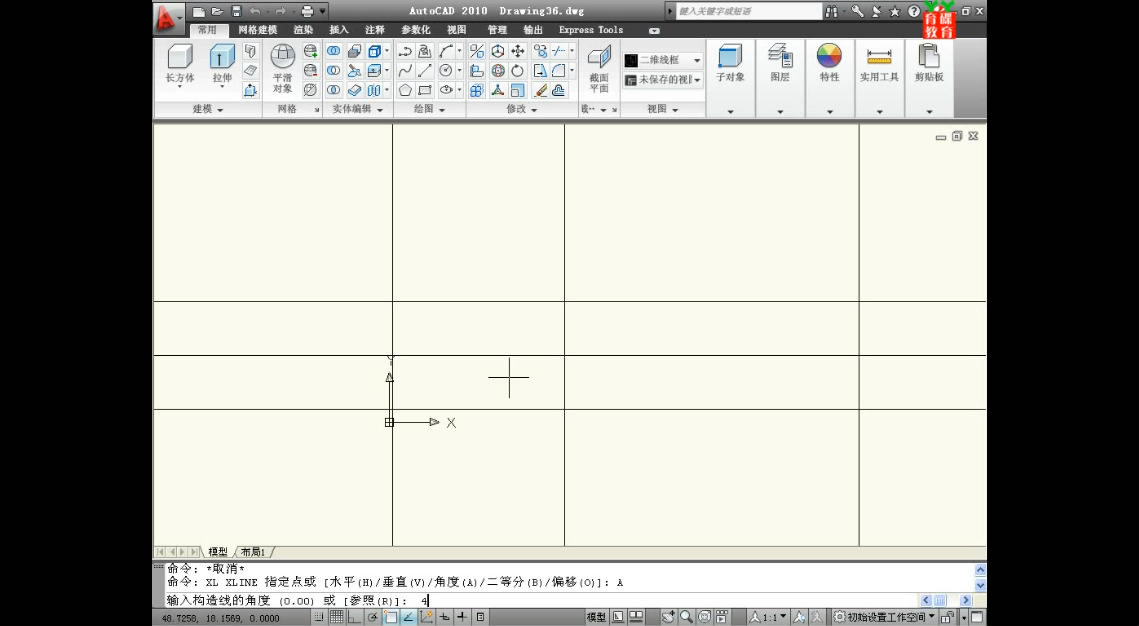Click the binoculars search icon
The image size is (1139, 626).
831,11
